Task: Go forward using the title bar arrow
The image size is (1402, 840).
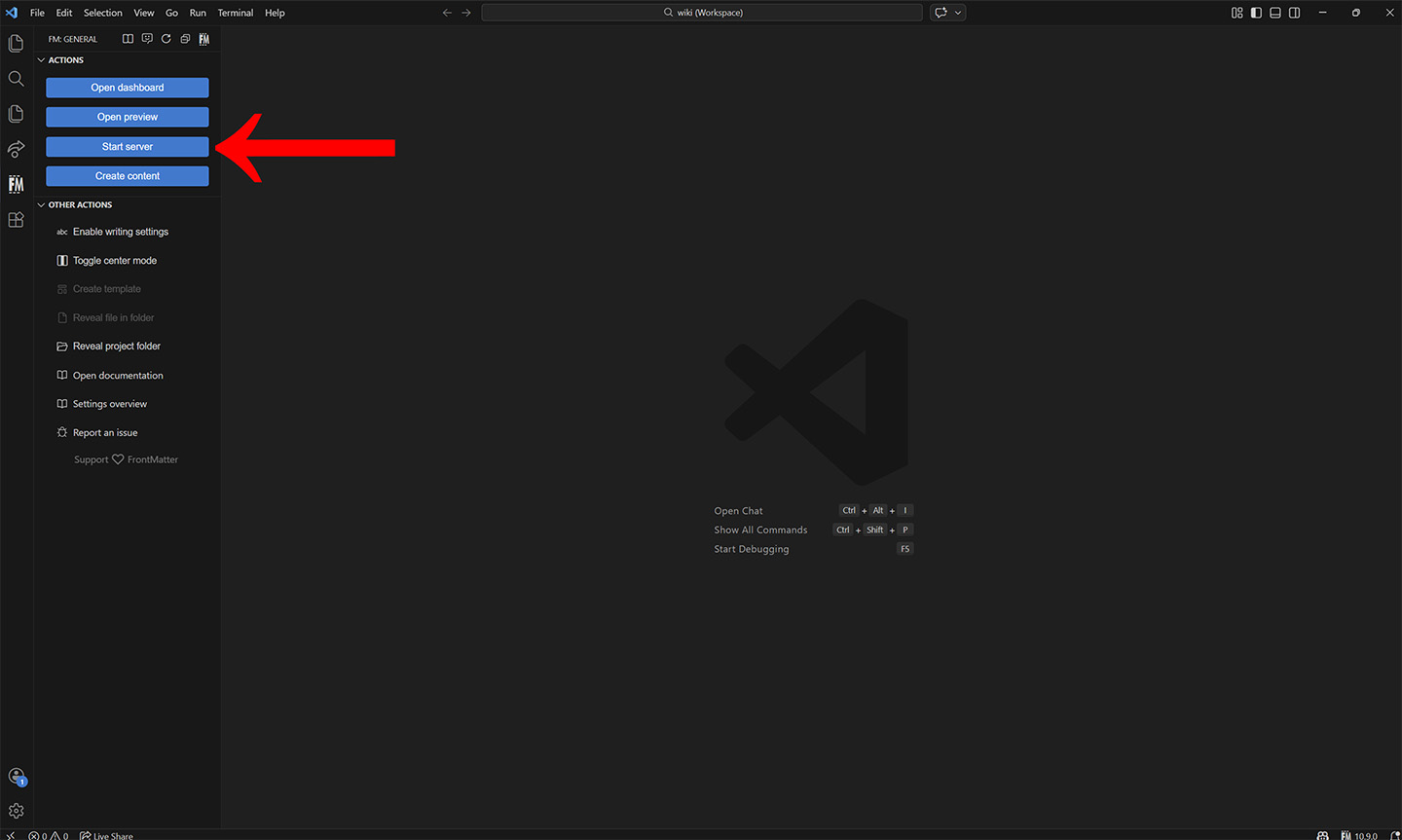Action: tap(466, 13)
